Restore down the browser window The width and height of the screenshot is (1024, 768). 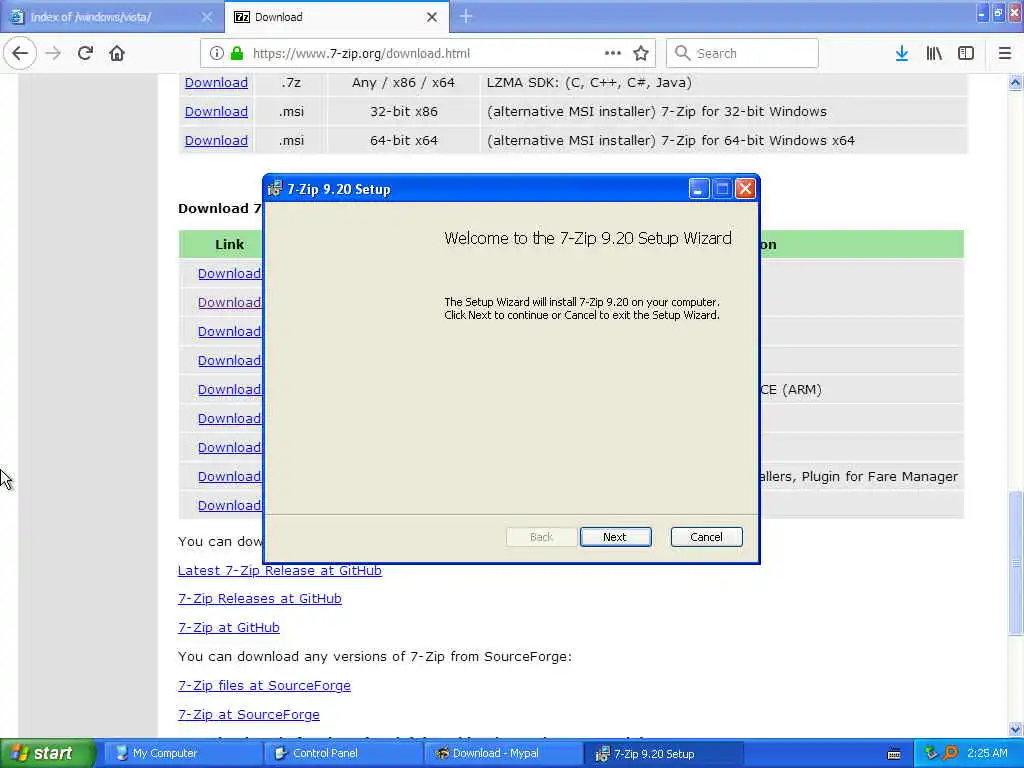click(x=998, y=13)
